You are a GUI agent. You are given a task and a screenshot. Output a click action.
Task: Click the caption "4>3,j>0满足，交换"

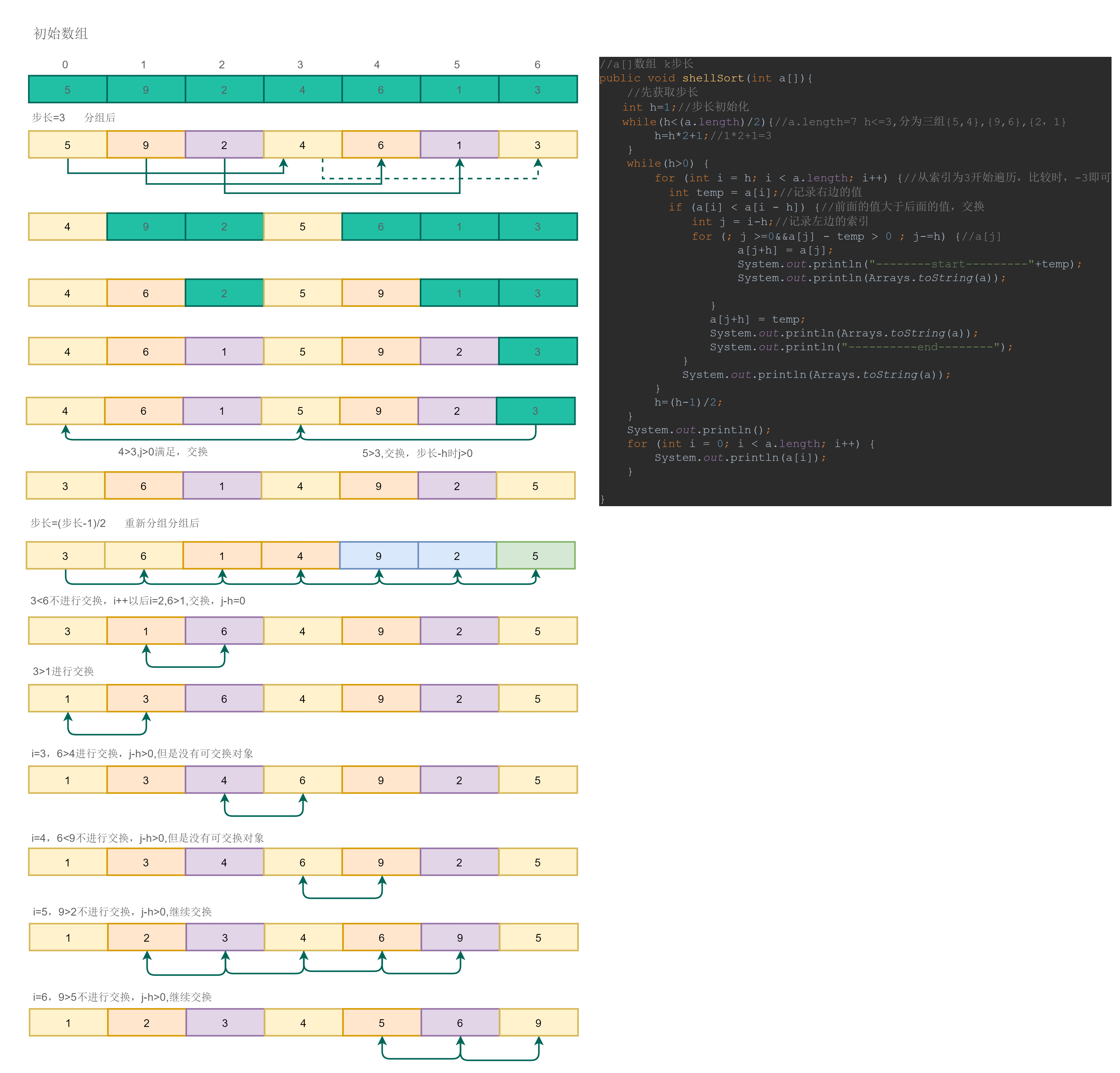click(163, 452)
